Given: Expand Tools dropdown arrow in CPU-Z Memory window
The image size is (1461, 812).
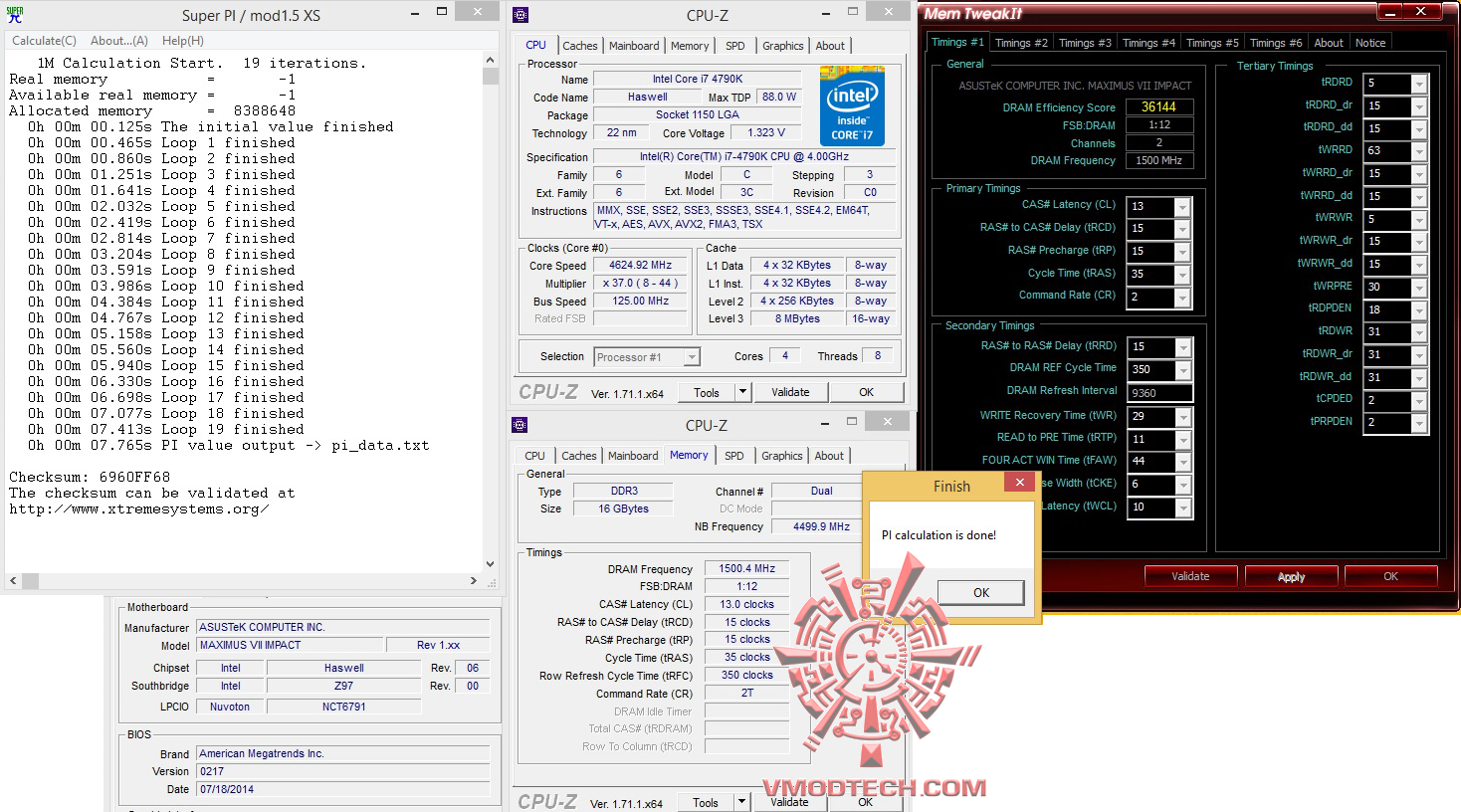Looking at the screenshot, I should [x=740, y=802].
